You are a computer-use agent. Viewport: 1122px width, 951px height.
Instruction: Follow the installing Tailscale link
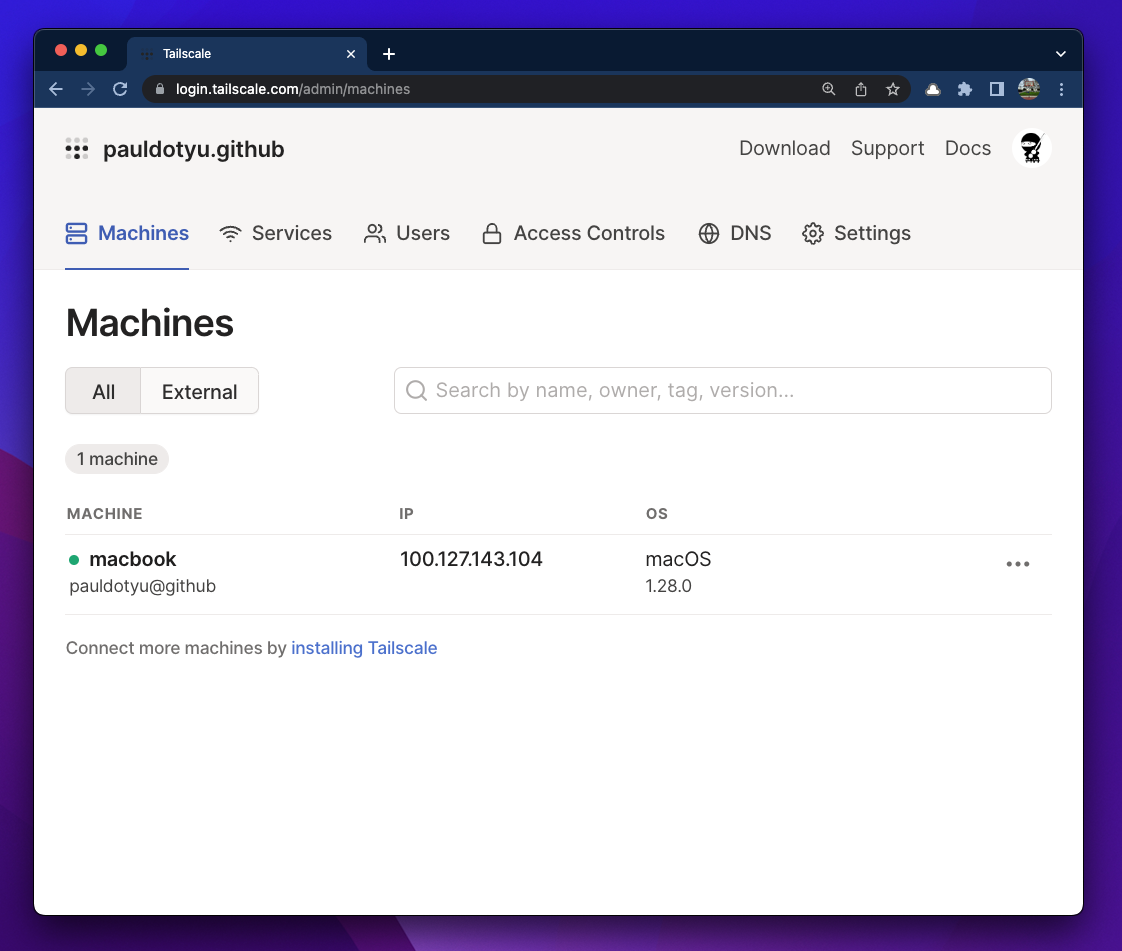click(364, 648)
